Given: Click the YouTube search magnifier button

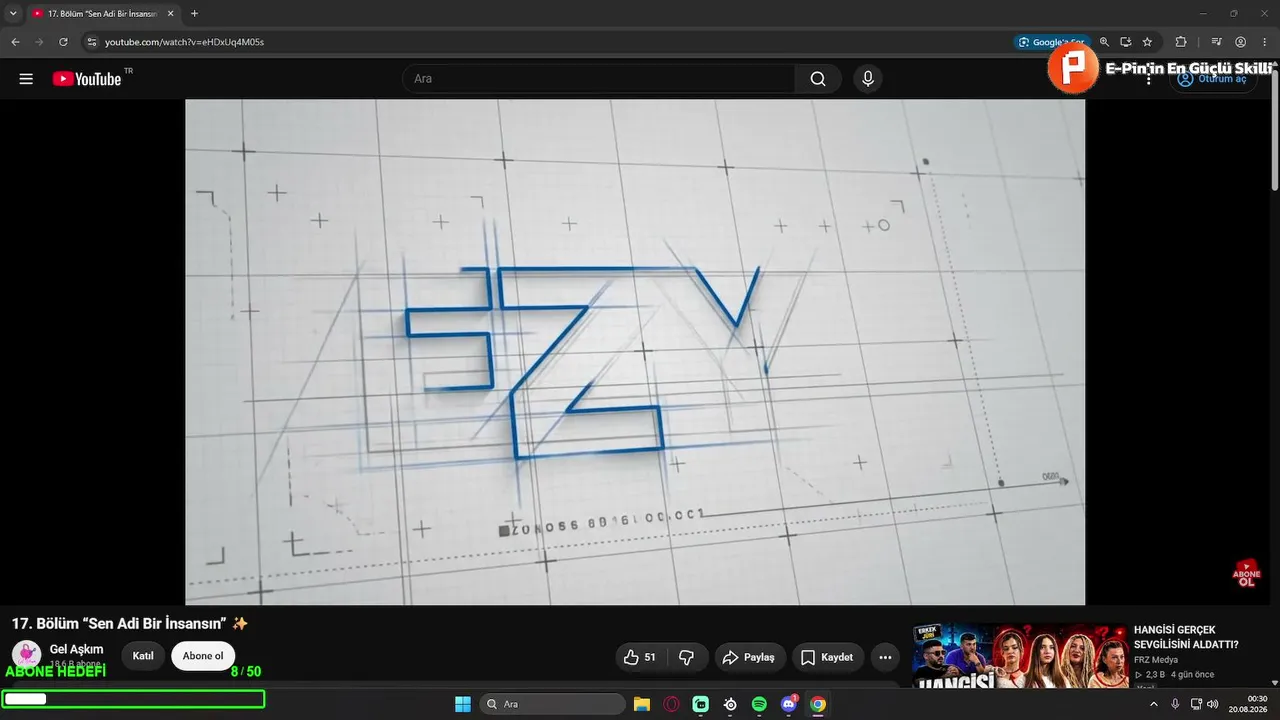Looking at the screenshot, I should [x=818, y=79].
